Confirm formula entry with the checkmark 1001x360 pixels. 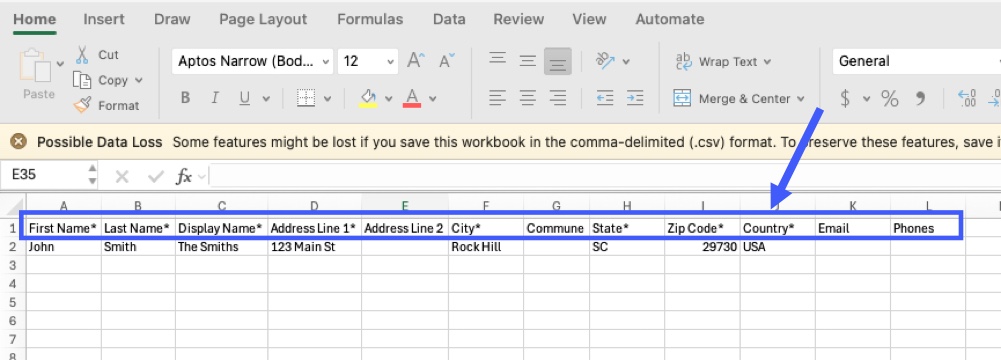(x=156, y=177)
